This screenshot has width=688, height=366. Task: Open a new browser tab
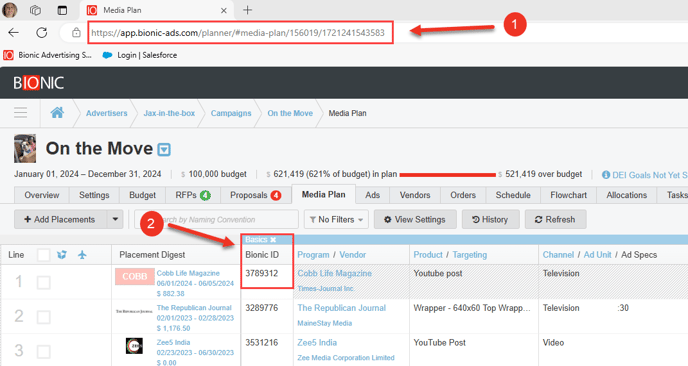click(247, 10)
